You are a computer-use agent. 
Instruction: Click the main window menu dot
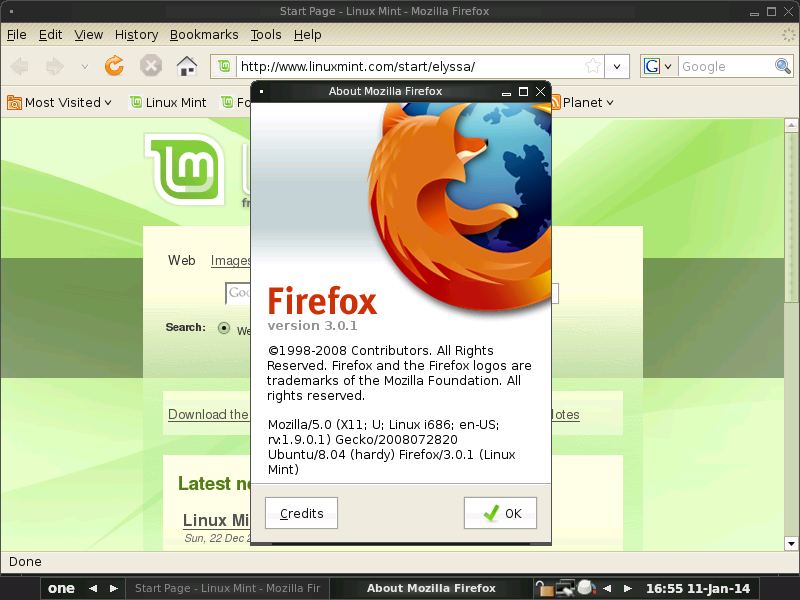[x=11, y=11]
